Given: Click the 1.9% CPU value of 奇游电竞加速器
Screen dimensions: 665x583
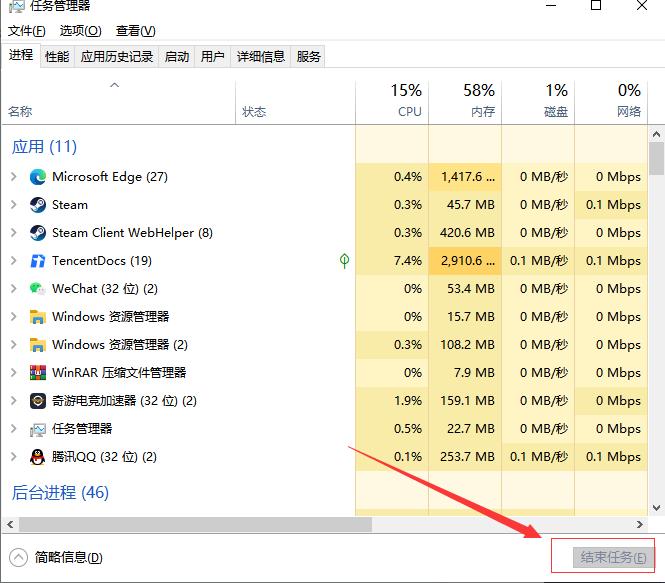Looking at the screenshot, I should pyautogui.click(x=408, y=401).
